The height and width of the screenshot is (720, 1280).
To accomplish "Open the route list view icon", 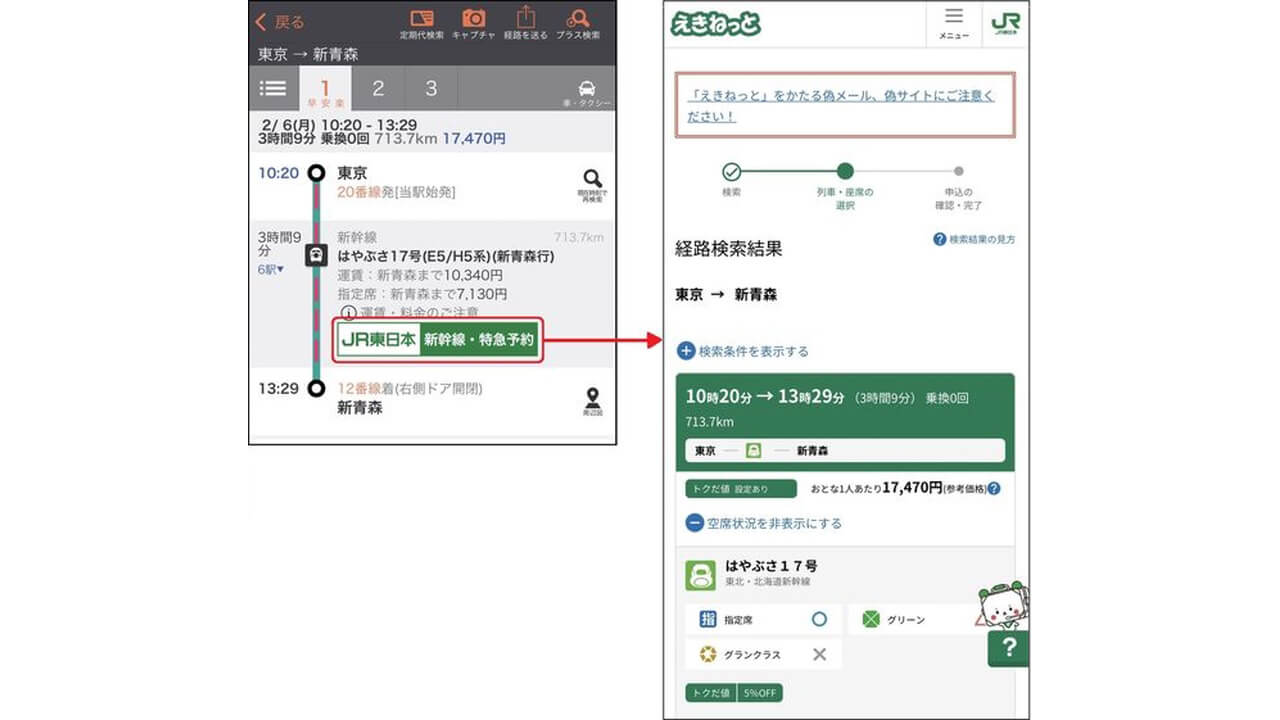I will 273,88.
